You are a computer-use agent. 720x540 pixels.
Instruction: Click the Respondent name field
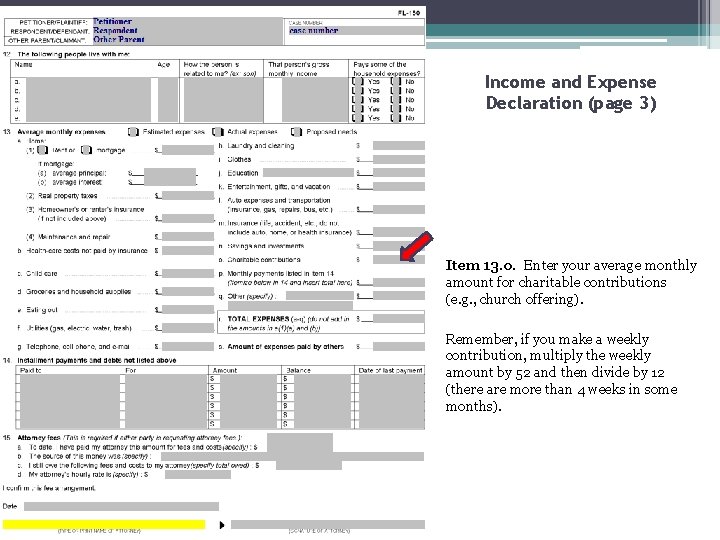(187, 31)
